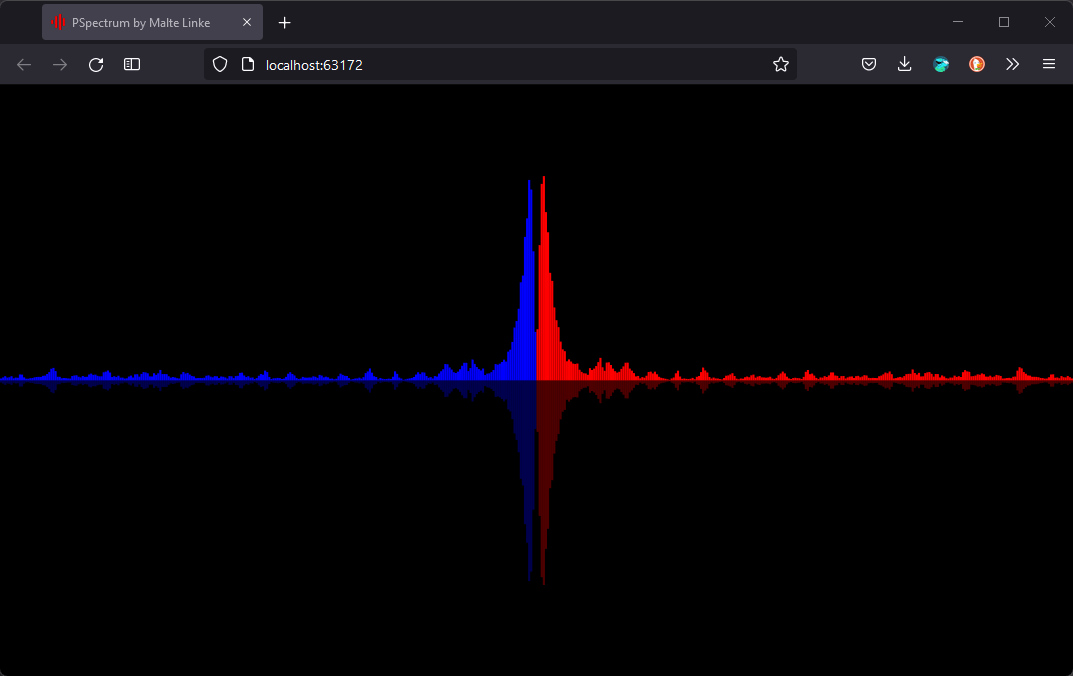
Task: Open the DuckDuckGo extension
Action: tap(977, 64)
